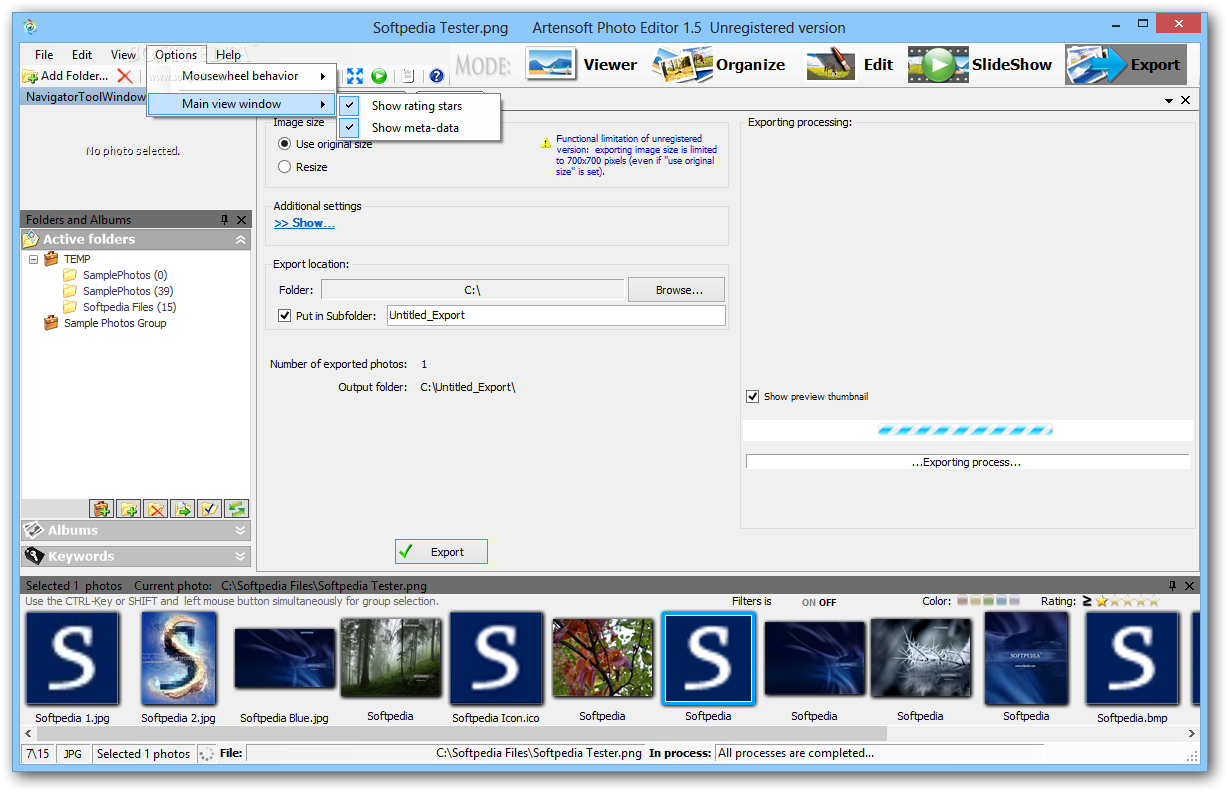This screenshot has height=792, width=1228.
Task: Click the green play slideshow toolbar icon
Action: [379, 76]
